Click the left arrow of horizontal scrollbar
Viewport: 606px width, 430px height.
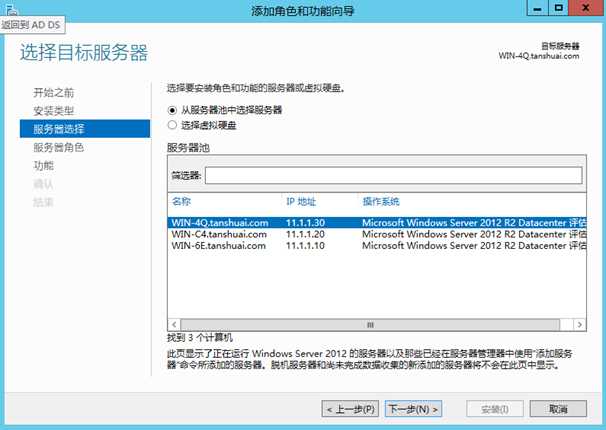click(x=174, y=325)
